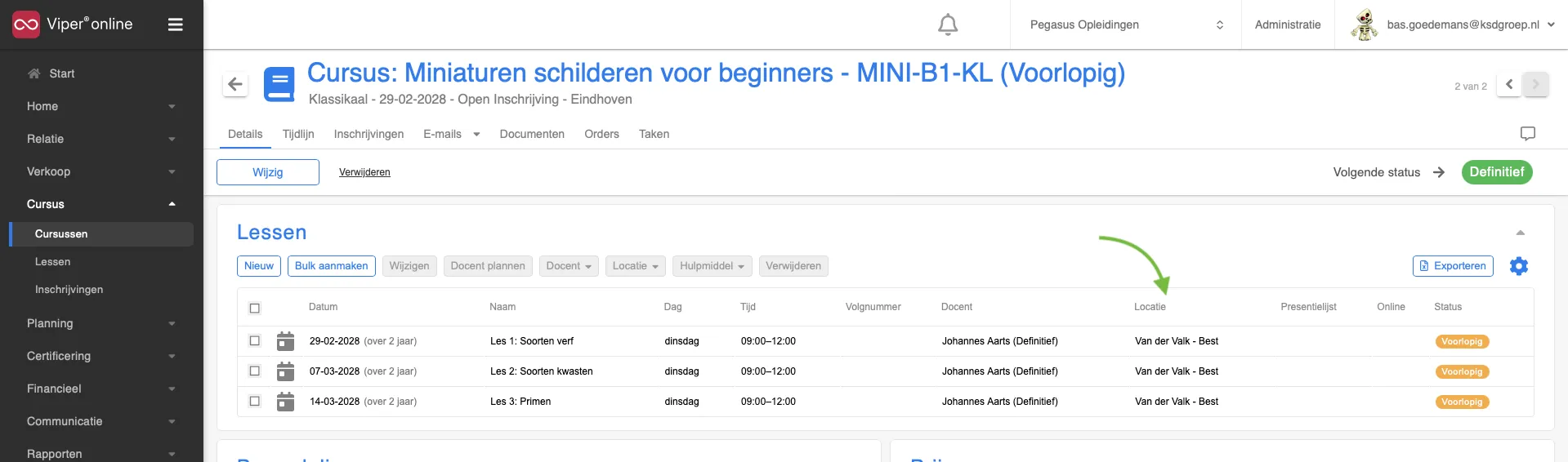Switch to the Orders tab

click(x=601, y=134)
